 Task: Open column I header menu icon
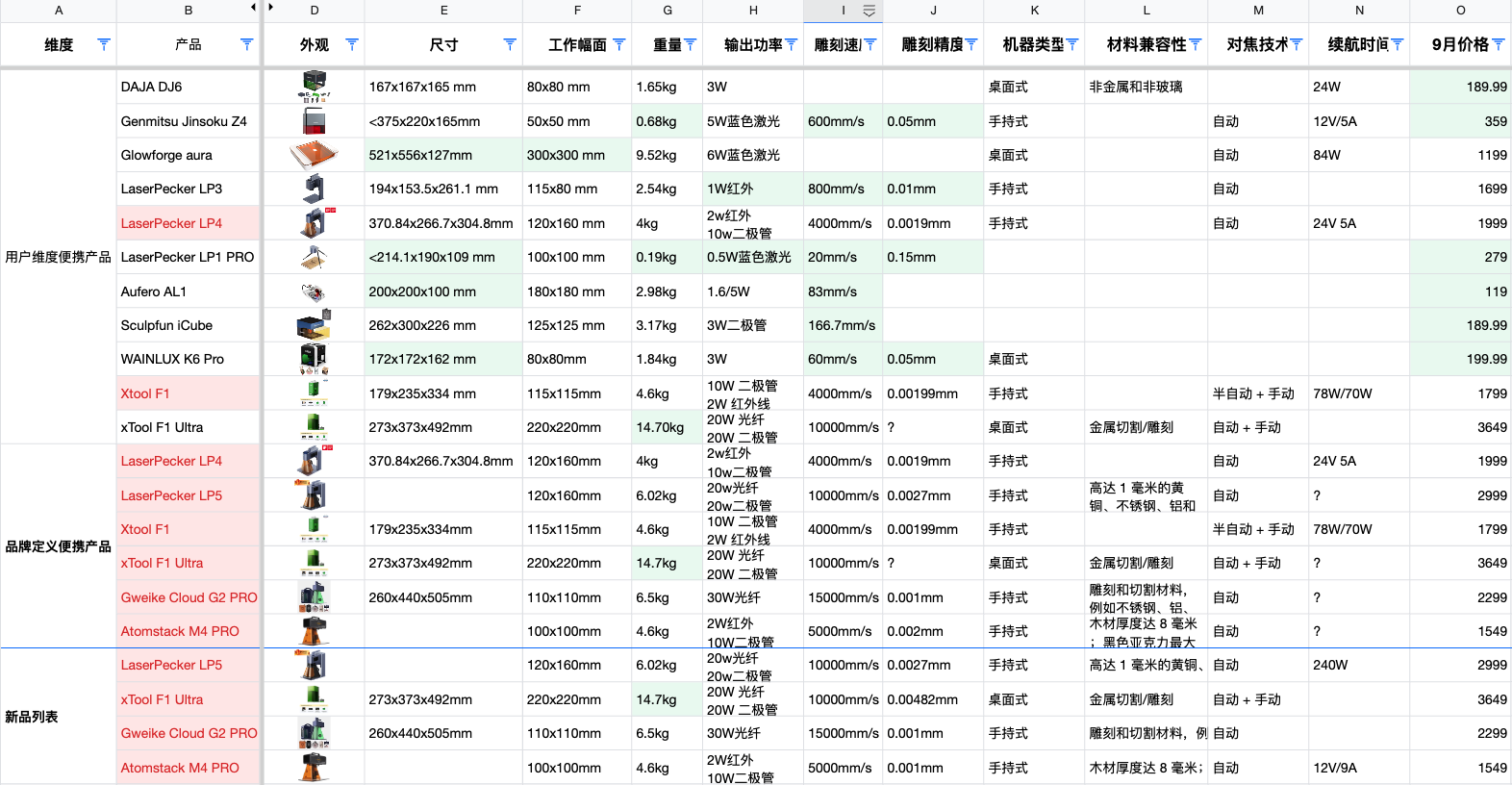click(x=869, y=11)
